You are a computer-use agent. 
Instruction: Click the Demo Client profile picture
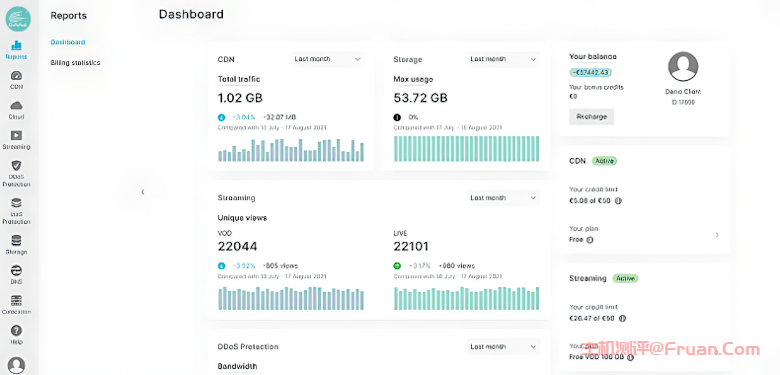tap(683, 67)
